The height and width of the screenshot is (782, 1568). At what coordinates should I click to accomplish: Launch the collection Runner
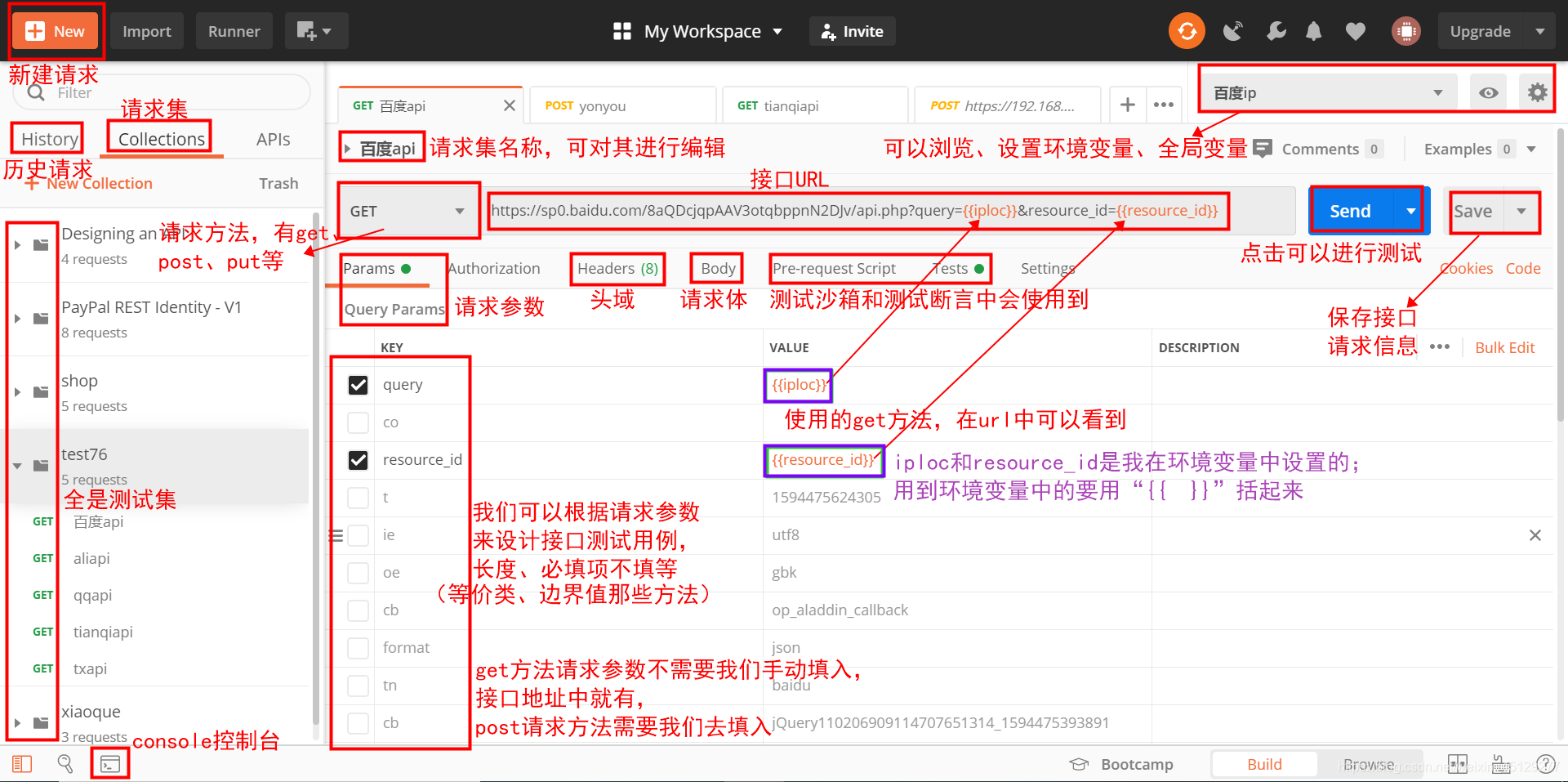pos(234,31)
